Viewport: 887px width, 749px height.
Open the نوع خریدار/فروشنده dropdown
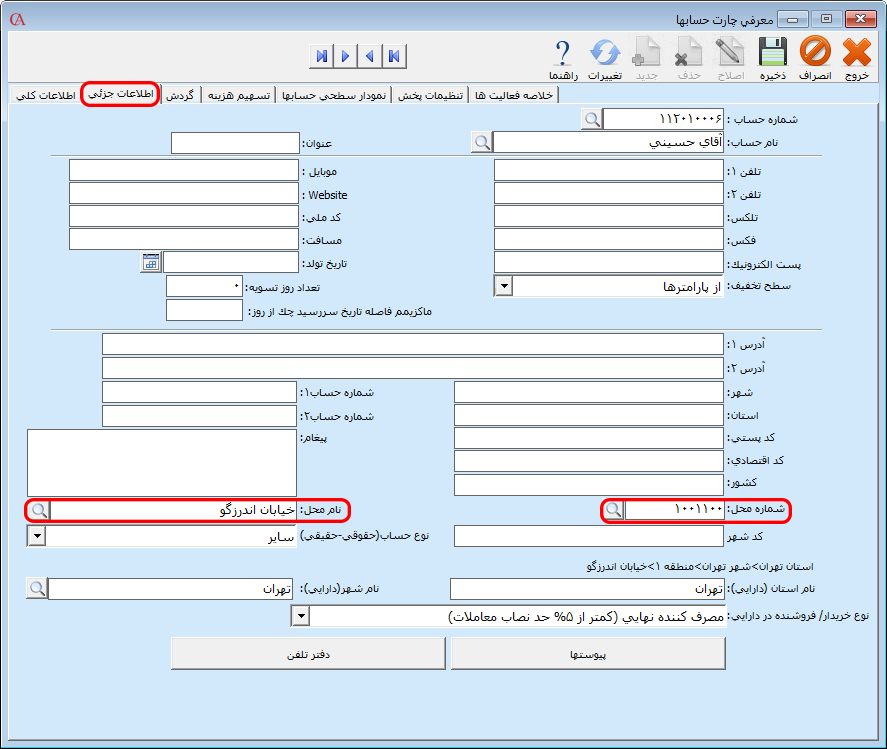[300, 616]
